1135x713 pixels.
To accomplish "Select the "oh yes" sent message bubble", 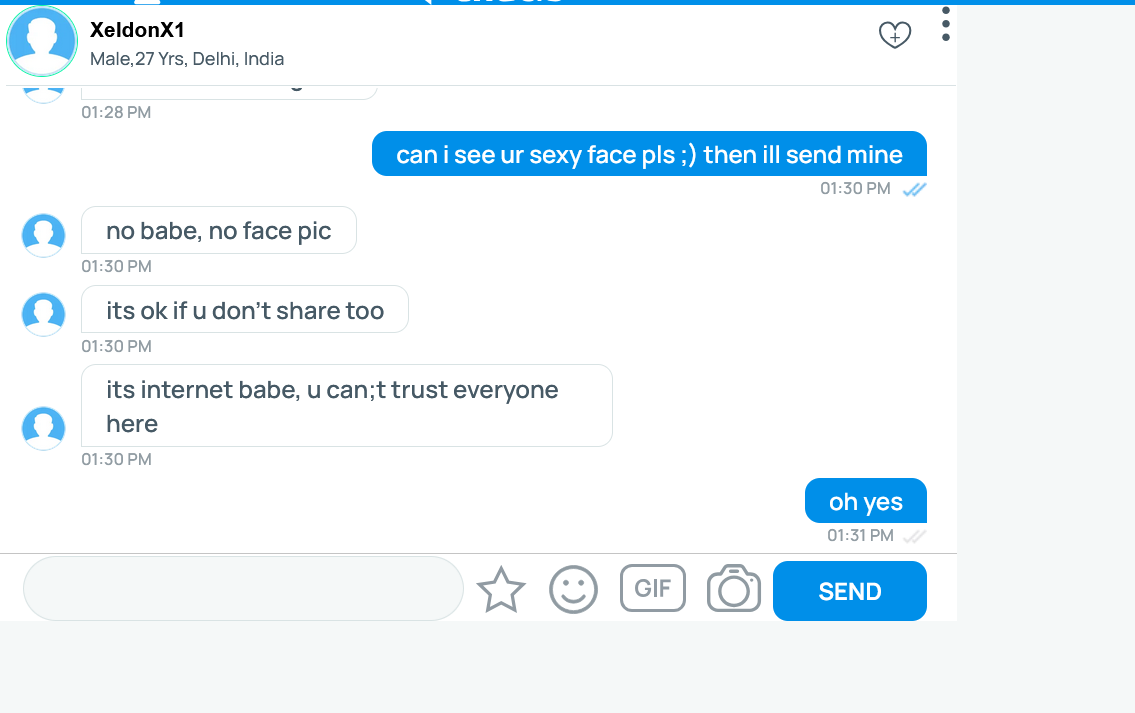I will click(x=865, y=501).
